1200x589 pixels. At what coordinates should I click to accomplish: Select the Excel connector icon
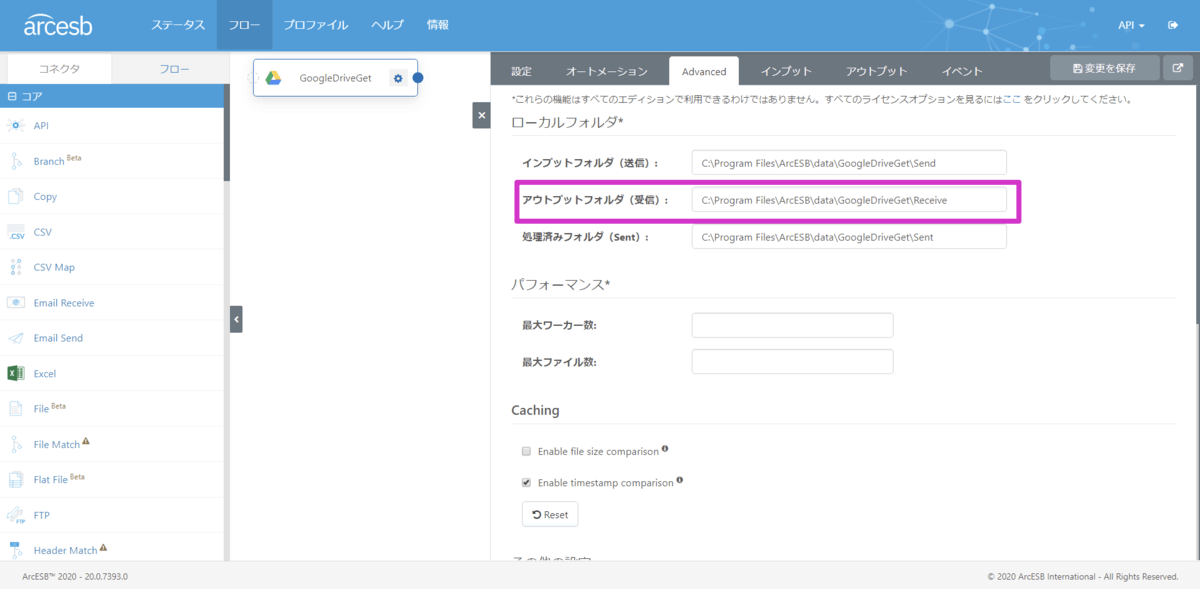click(15, 373)
